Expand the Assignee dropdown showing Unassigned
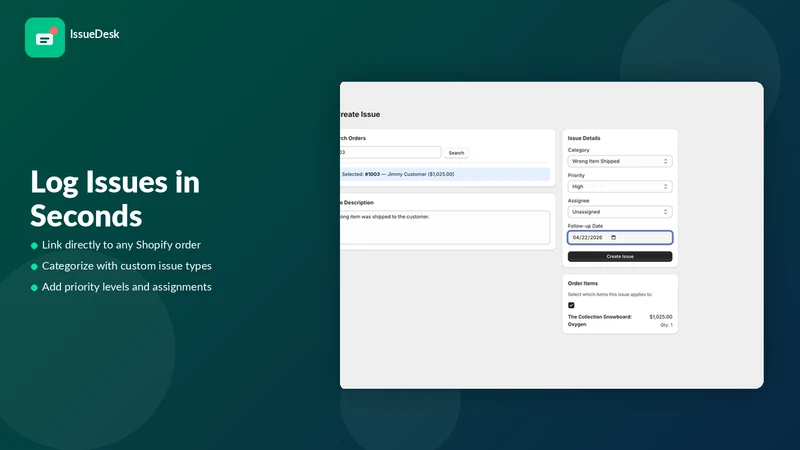 click(620, 212)
